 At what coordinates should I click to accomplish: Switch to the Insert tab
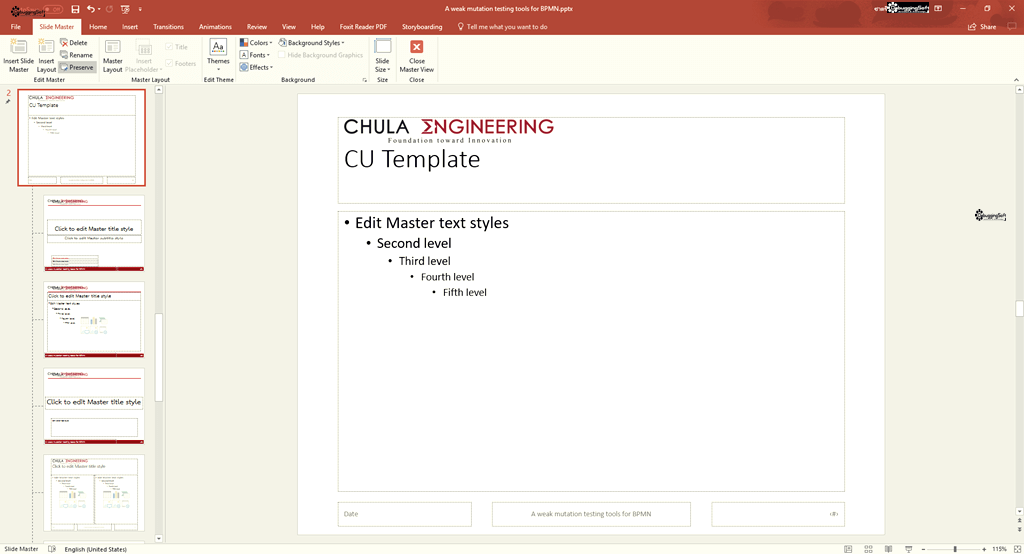(130, 27)
